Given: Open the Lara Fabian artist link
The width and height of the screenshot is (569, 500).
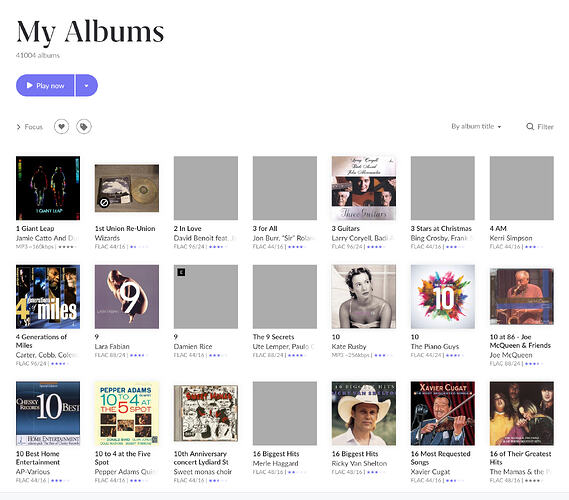Looking at the screenshot, I should [112, 347].
